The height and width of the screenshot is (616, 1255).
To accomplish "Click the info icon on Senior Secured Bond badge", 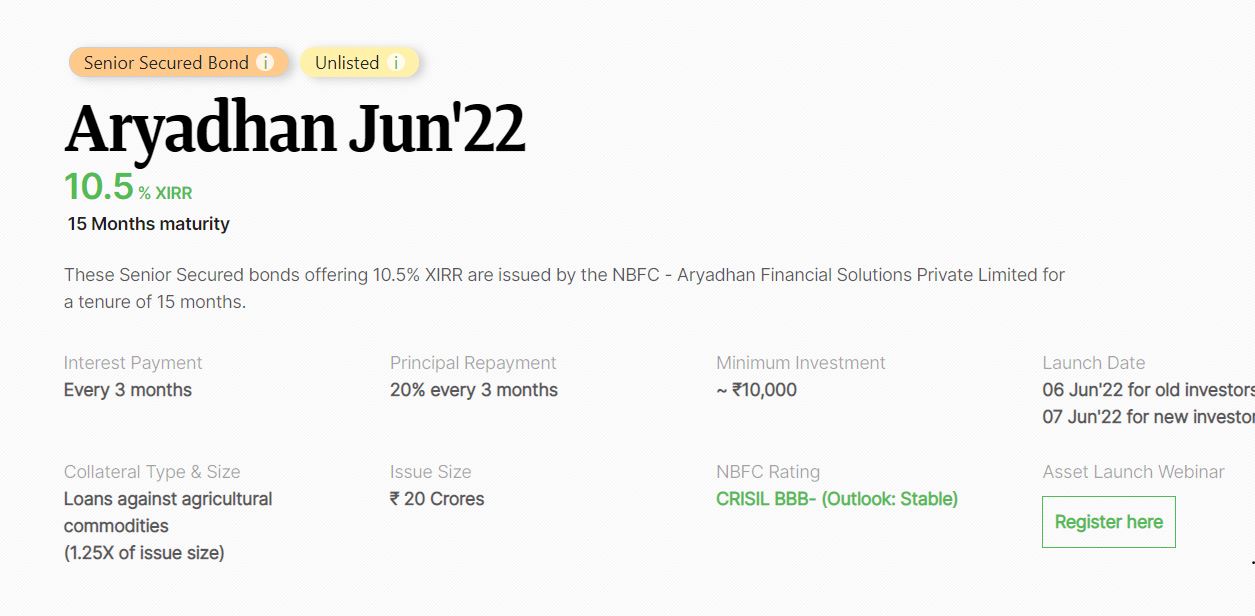I will pos(265,62).
